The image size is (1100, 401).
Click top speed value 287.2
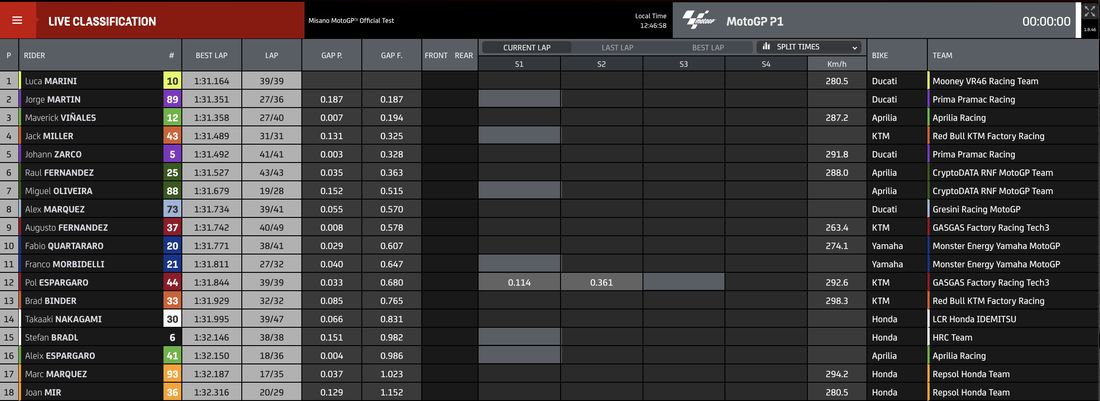click(x=836, y=118)
